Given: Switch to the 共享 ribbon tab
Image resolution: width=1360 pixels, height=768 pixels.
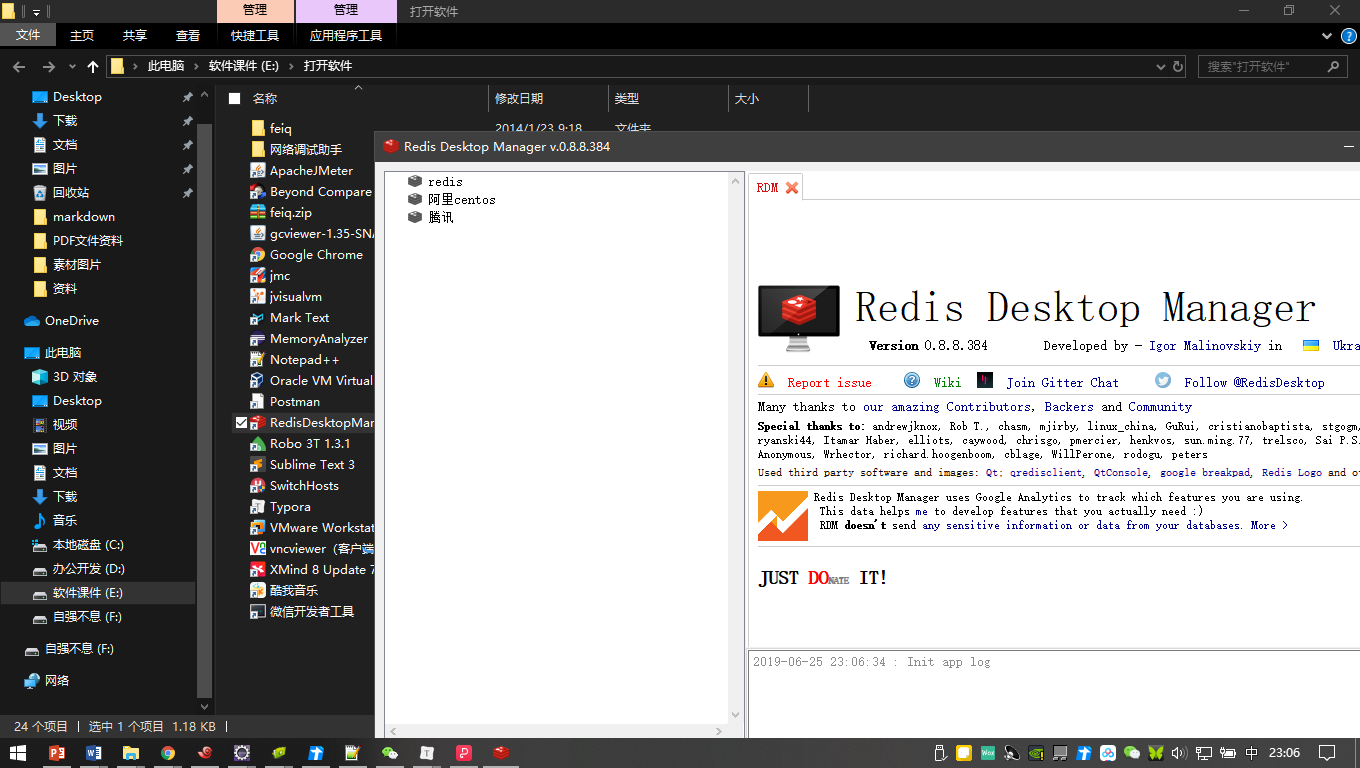Looking at the screenshot, I should point(135,35).
